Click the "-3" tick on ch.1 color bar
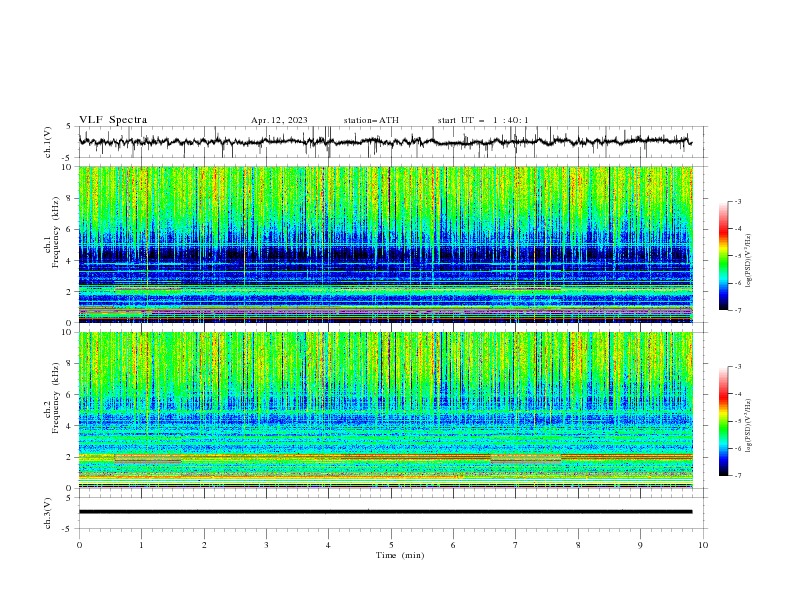 (738, 201)
